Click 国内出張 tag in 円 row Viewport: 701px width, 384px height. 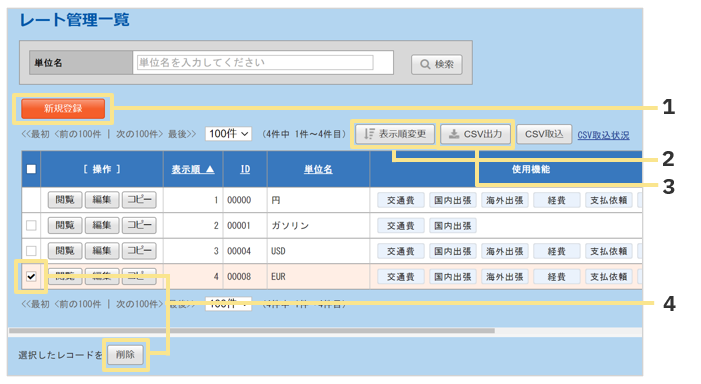click(453, 200)
